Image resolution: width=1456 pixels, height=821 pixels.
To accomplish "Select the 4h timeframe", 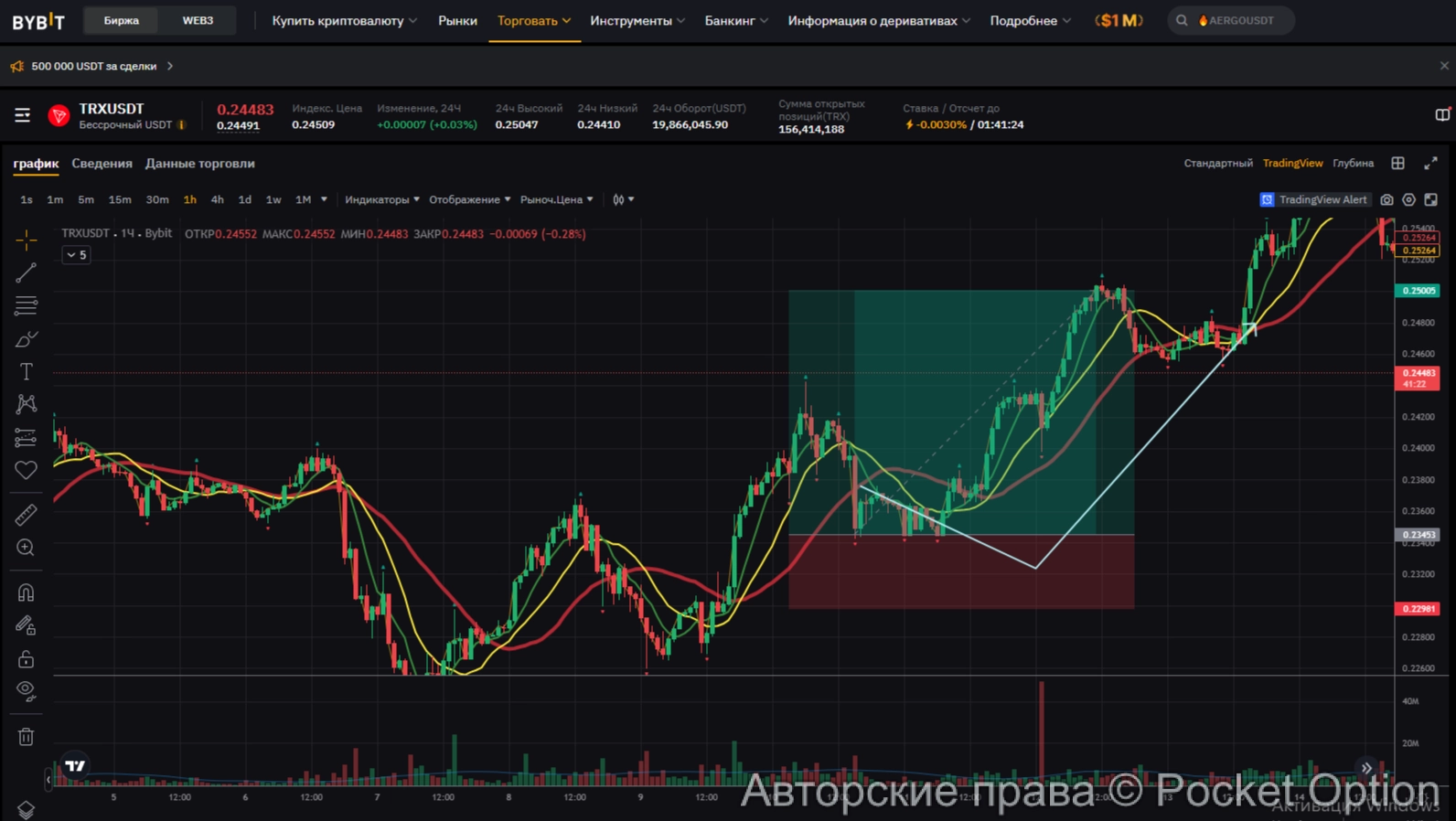I will [x=217, y=199].
